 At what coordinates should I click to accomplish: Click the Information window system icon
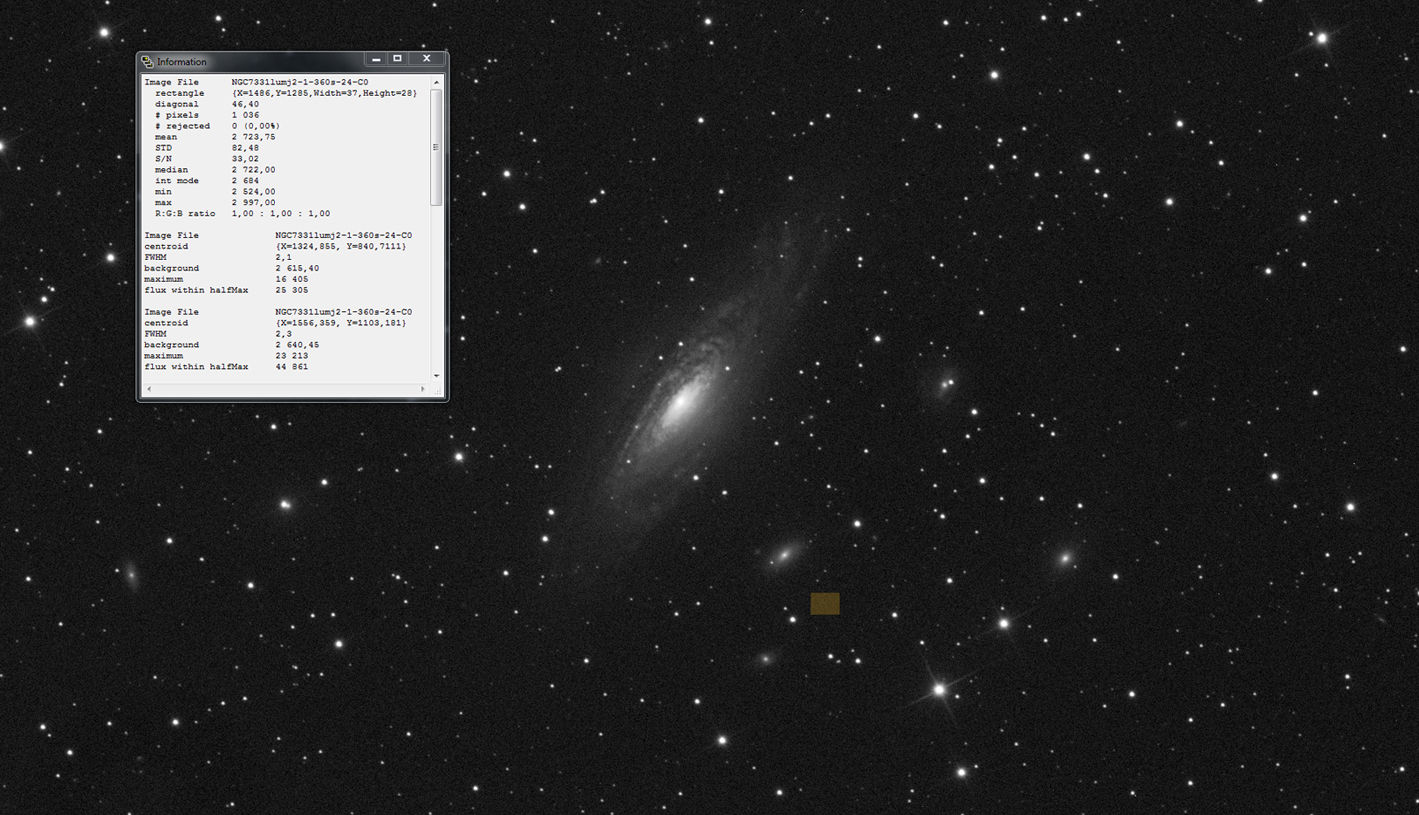pos(146,59)
